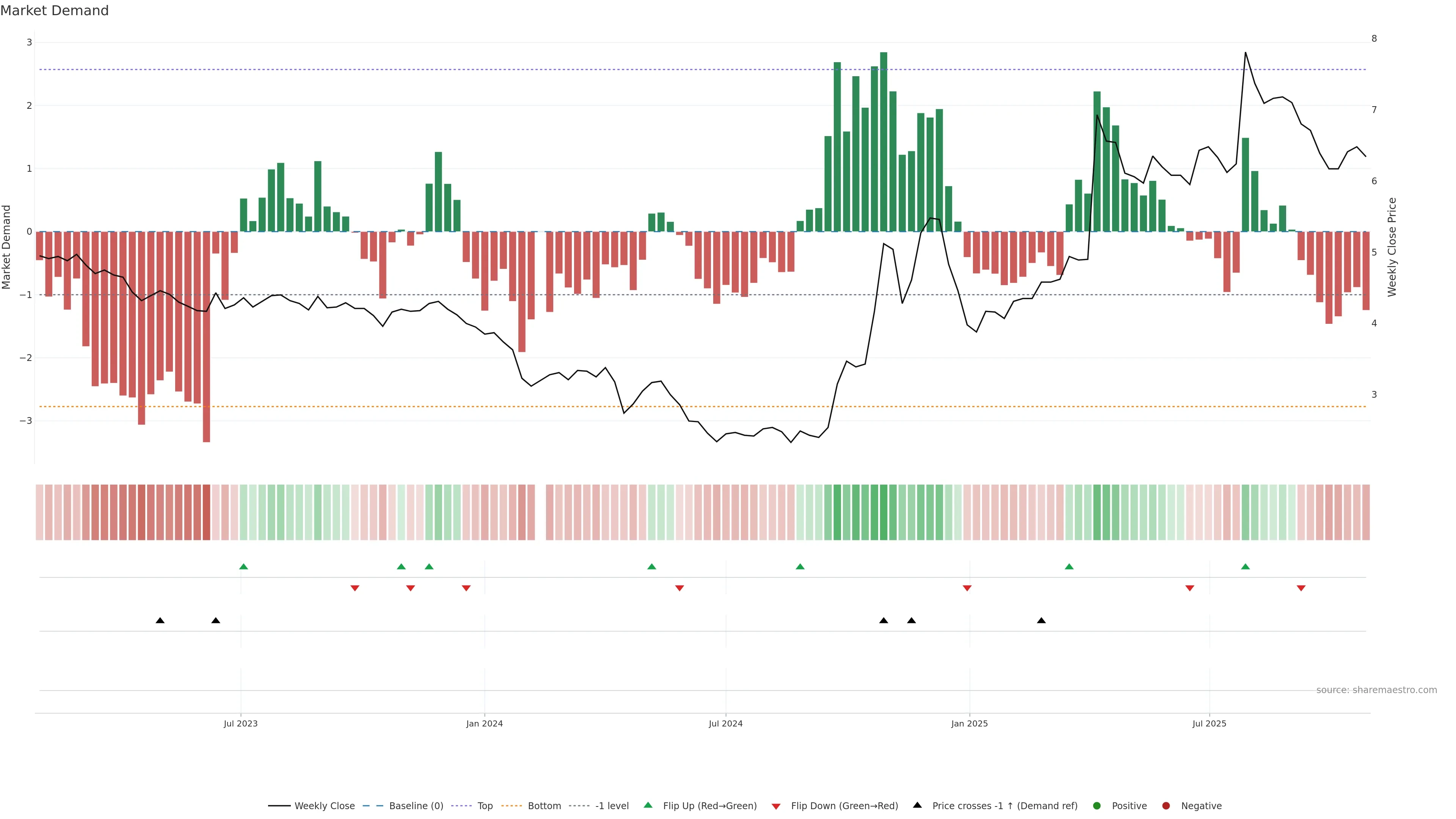Click the red Negative legend dot
1456x819 pixels.
tap(1166, 806)
